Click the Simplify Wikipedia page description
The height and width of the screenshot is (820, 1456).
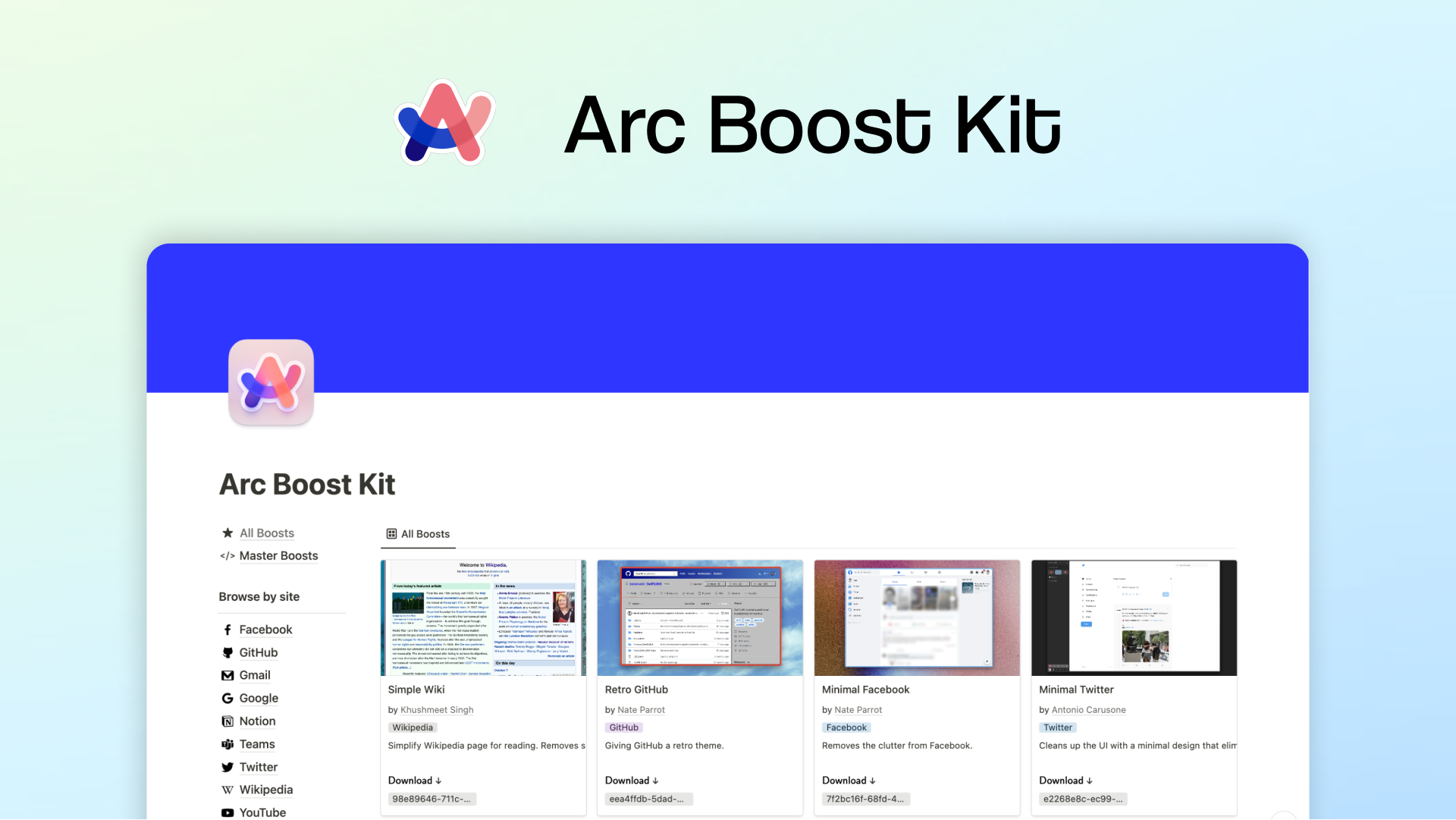coord(486,746)
